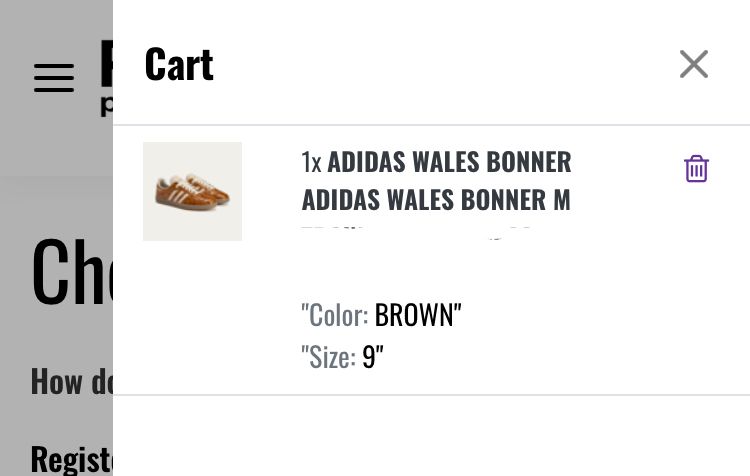Select the Color: BROWN attribute text
Image resolution: width=750 pixels, height=476 pixels.
point(381,315)
